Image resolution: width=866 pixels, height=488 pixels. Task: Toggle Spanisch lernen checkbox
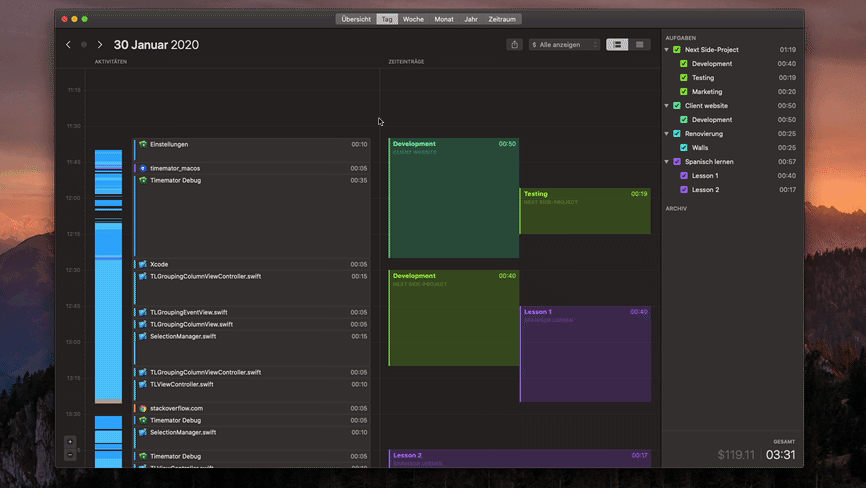tap(677, 162)
